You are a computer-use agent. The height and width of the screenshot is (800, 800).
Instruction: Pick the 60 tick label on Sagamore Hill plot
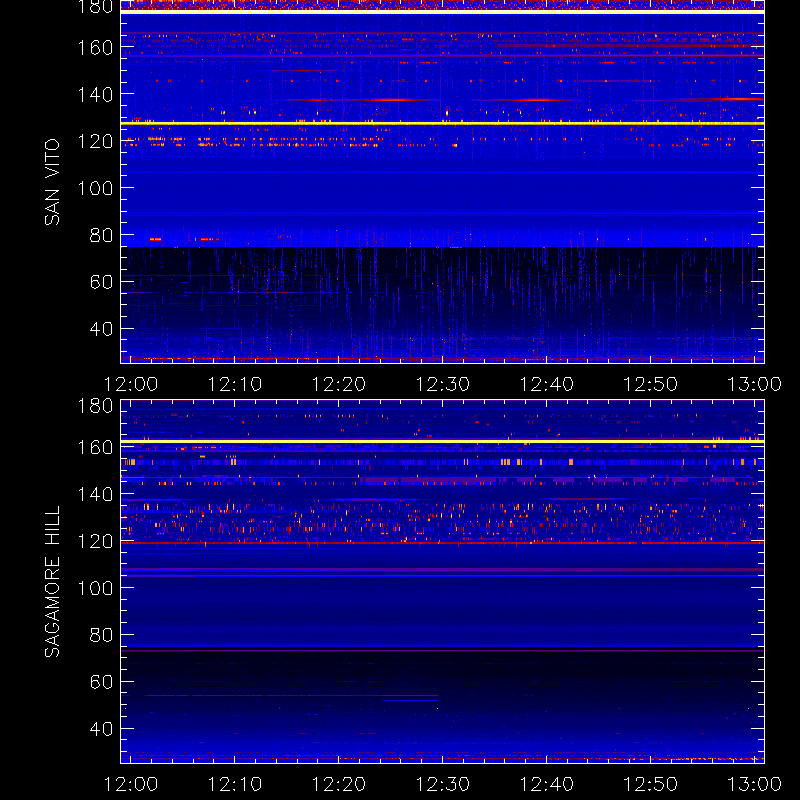click(101, 682)
